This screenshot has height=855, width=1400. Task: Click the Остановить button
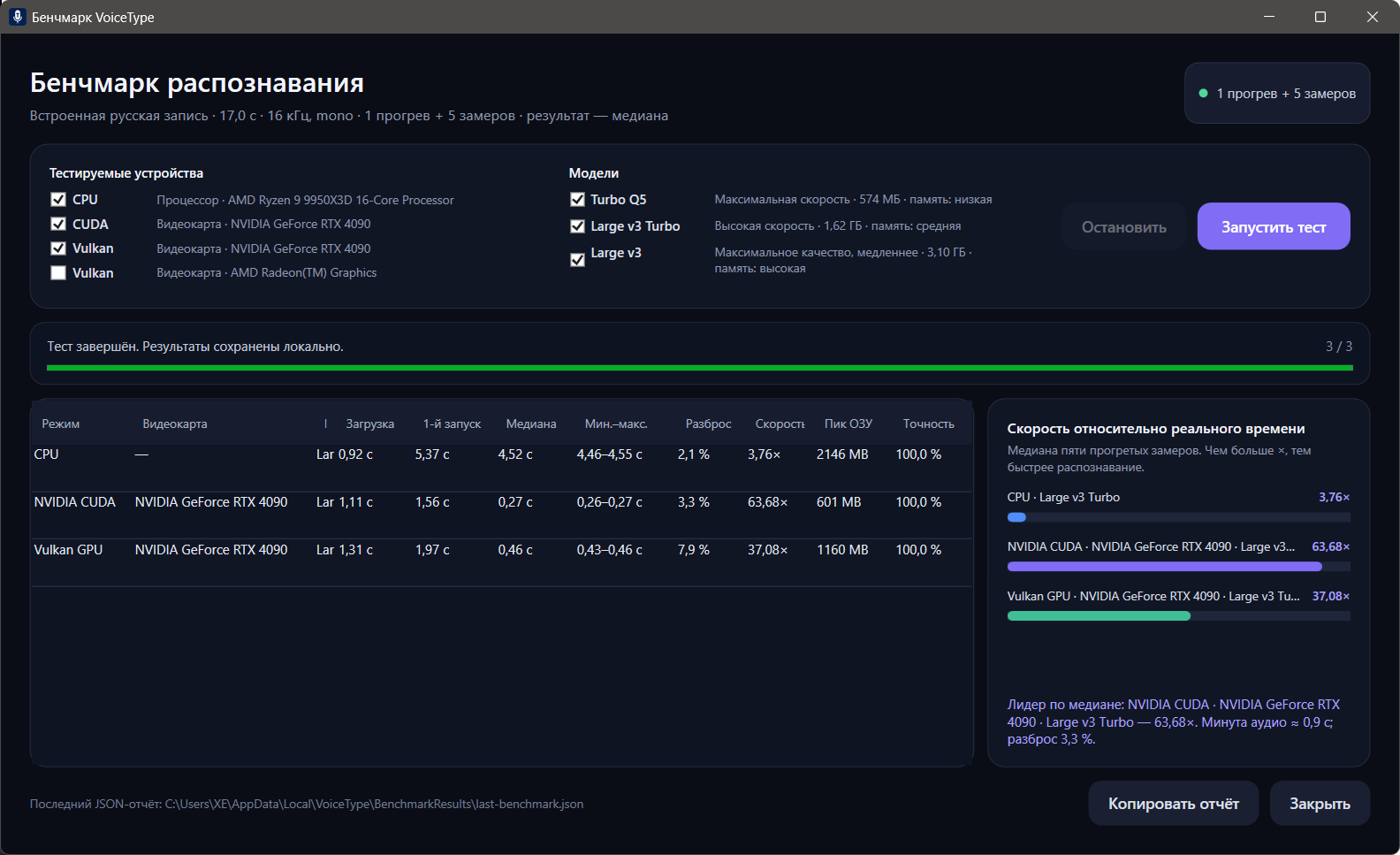pos(1123,226)
